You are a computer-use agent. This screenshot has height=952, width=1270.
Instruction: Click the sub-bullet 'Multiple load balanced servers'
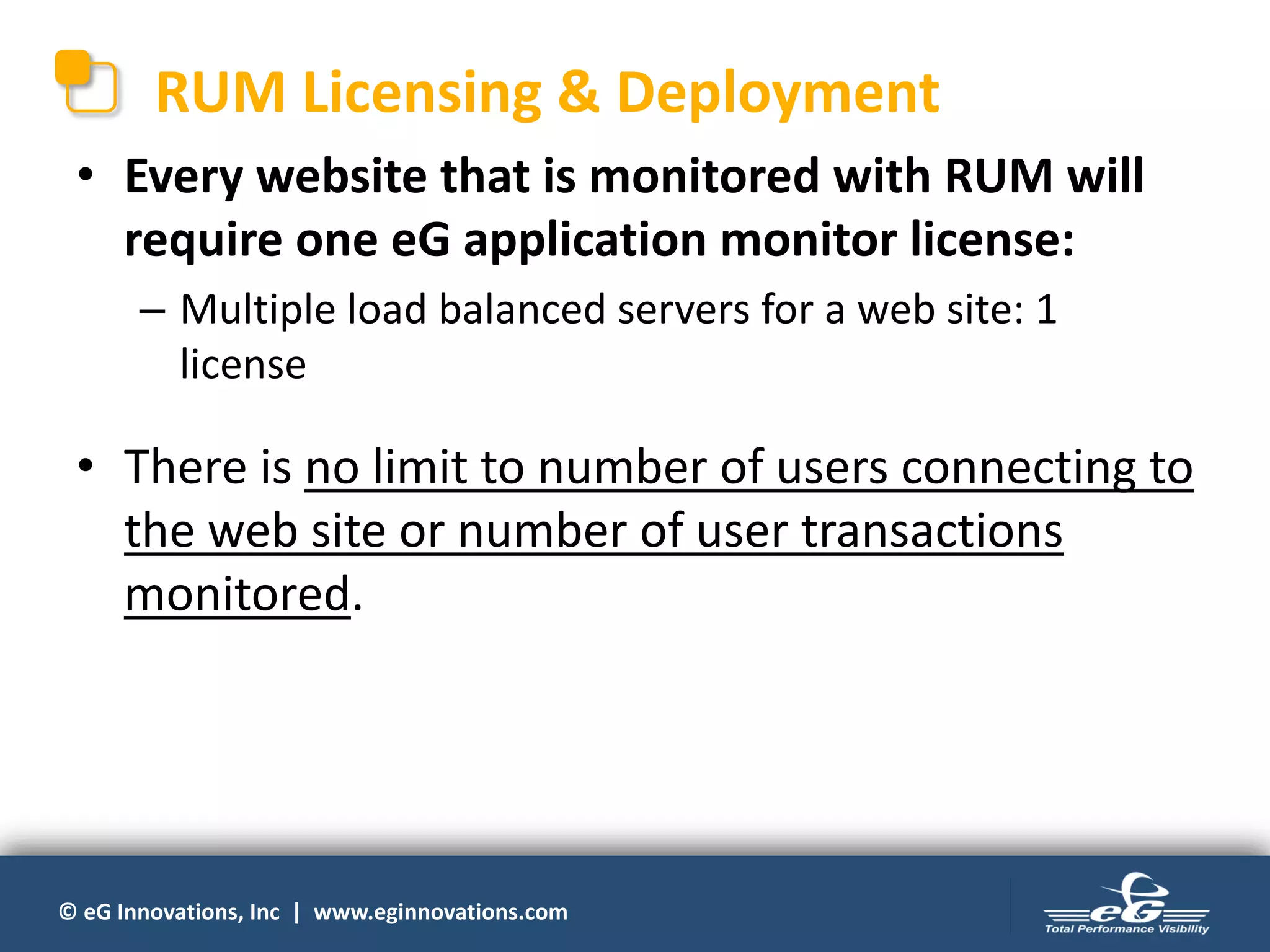(x=465, y=309)
